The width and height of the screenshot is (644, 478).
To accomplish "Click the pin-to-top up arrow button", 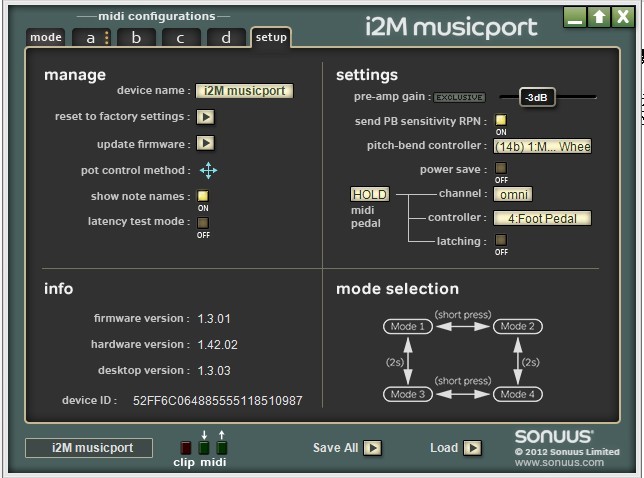I will point(599,17).
